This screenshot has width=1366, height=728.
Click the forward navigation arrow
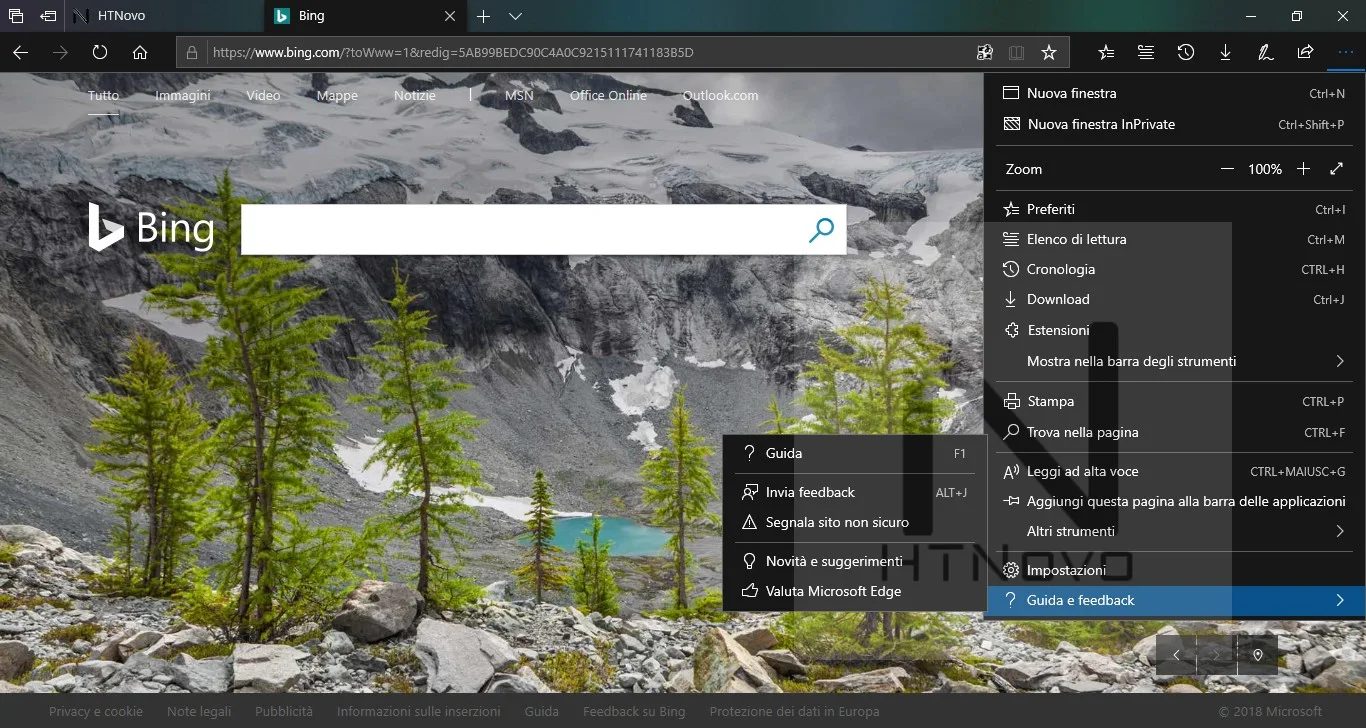click(x=60, y=52)
